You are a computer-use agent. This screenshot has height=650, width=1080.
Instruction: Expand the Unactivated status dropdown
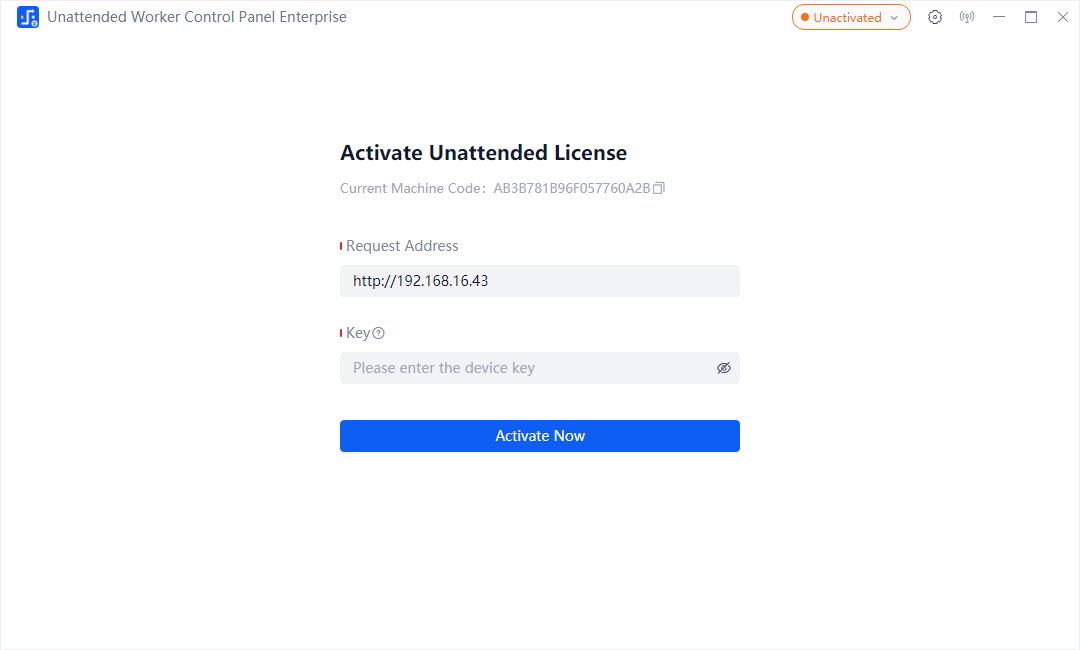click(x=851, y=17)
